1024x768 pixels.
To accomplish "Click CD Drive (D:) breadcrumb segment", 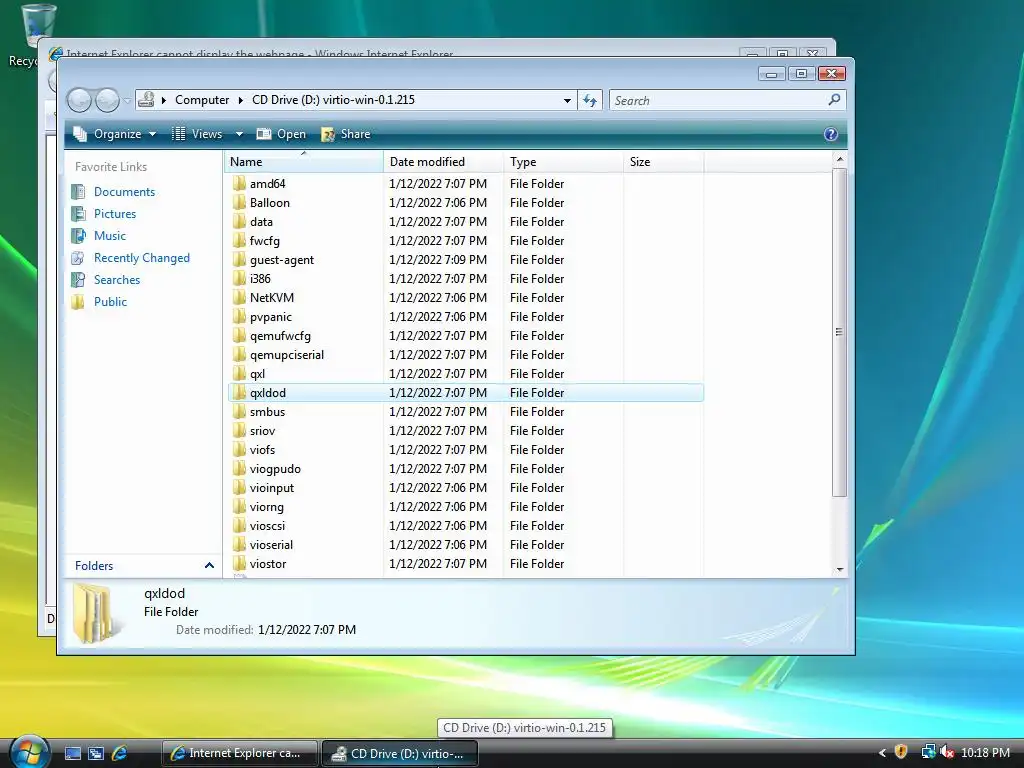I will pyautogui.click(x=333, y=100).
